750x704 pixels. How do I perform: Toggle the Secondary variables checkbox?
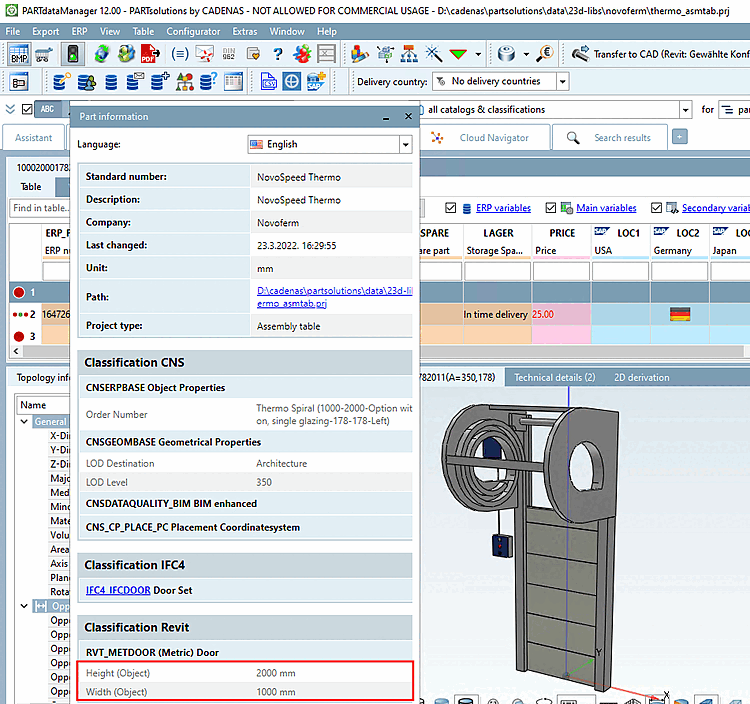click(x=657, y=208)
